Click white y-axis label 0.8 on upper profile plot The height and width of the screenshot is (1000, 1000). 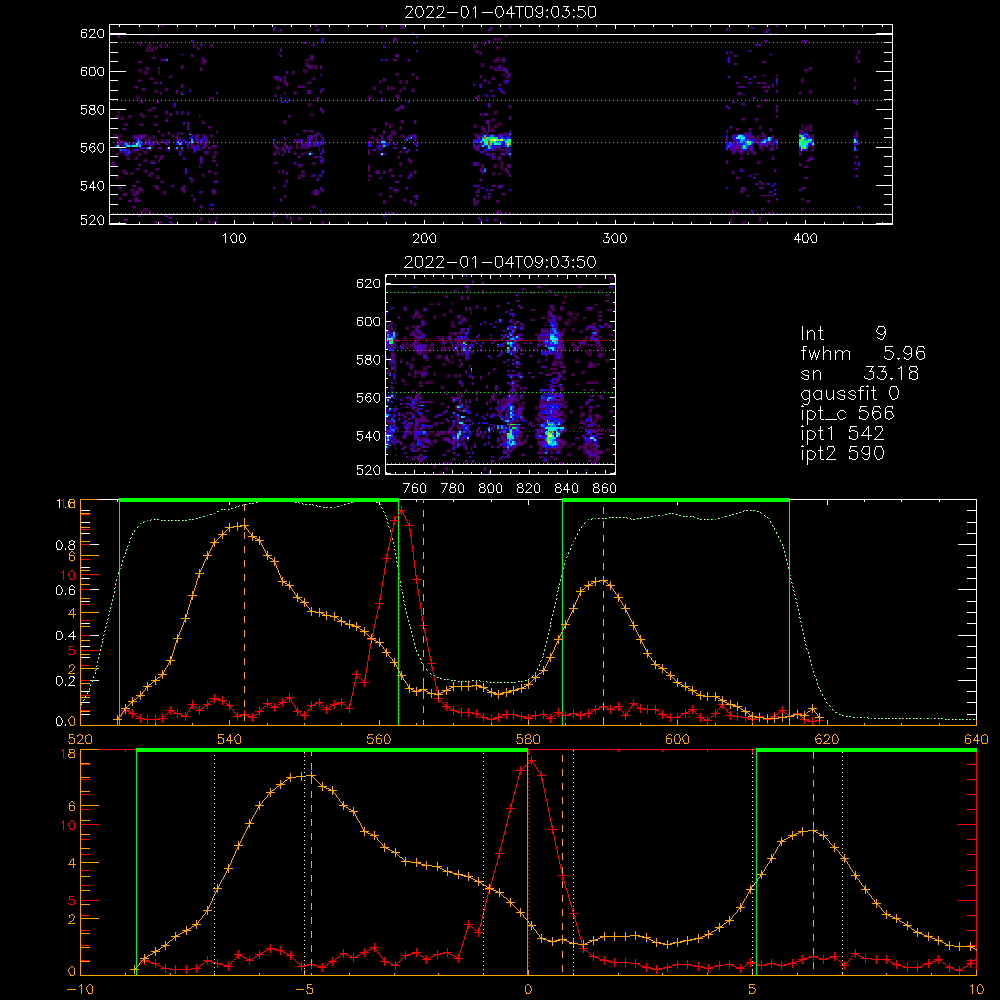66,545
